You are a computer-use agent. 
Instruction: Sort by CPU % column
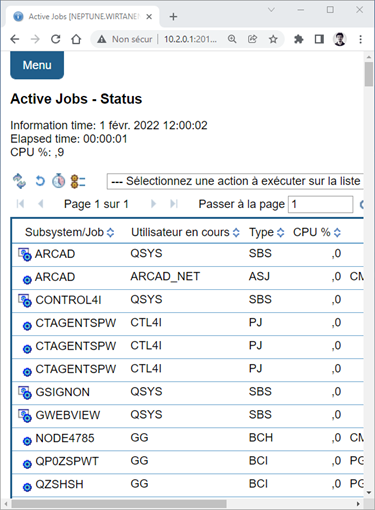click(x=337, y=232)
